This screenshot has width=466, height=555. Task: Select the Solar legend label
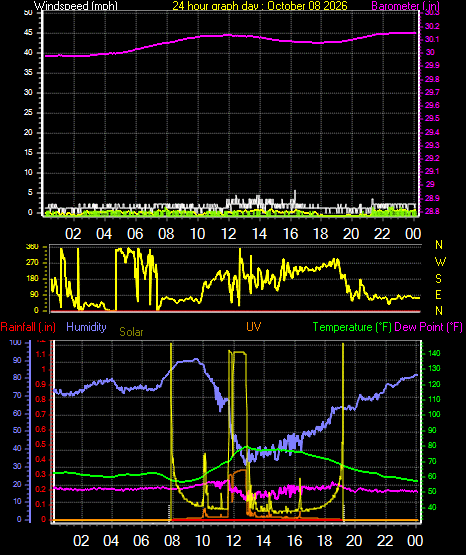131,332
